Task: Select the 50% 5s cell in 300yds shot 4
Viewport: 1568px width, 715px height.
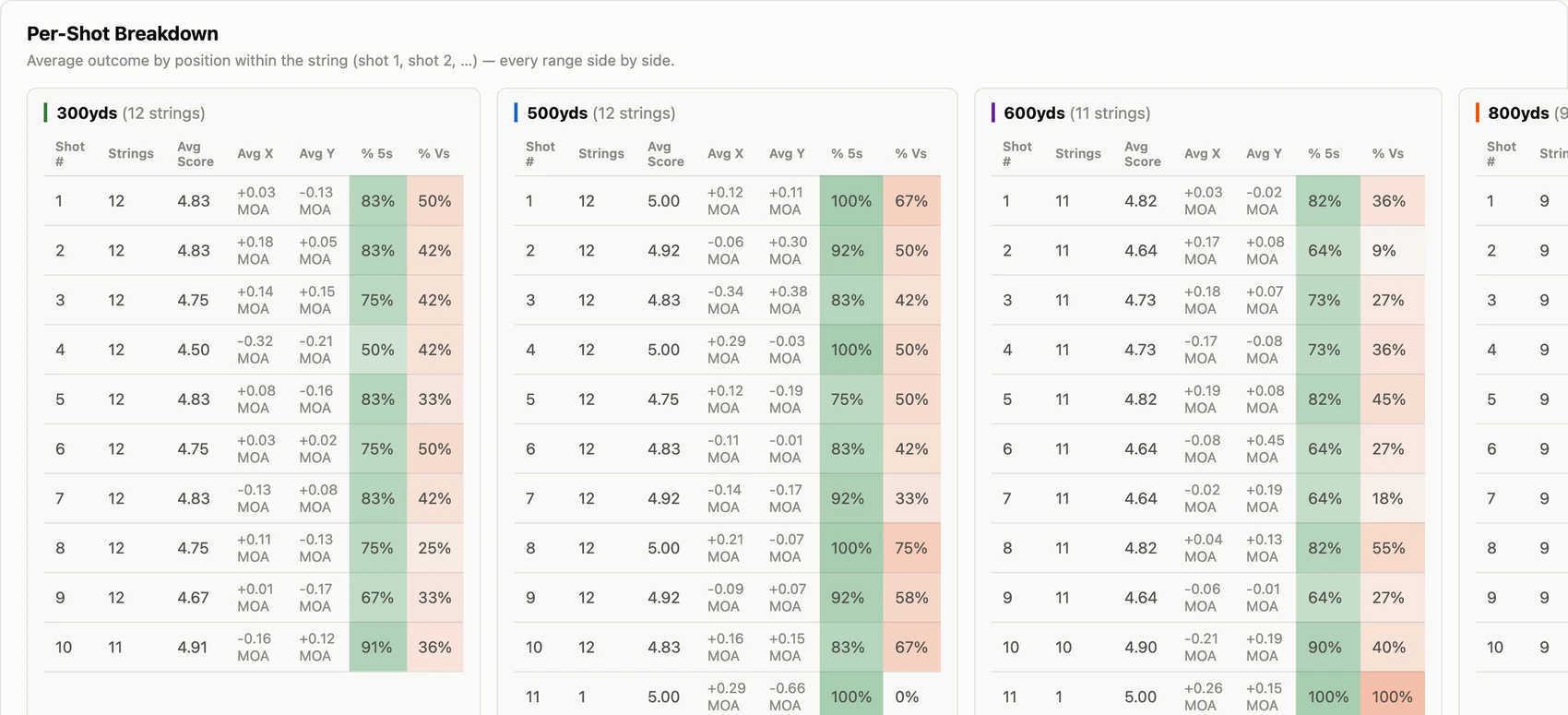Action: pyautogui.click(x=378, y=350)
